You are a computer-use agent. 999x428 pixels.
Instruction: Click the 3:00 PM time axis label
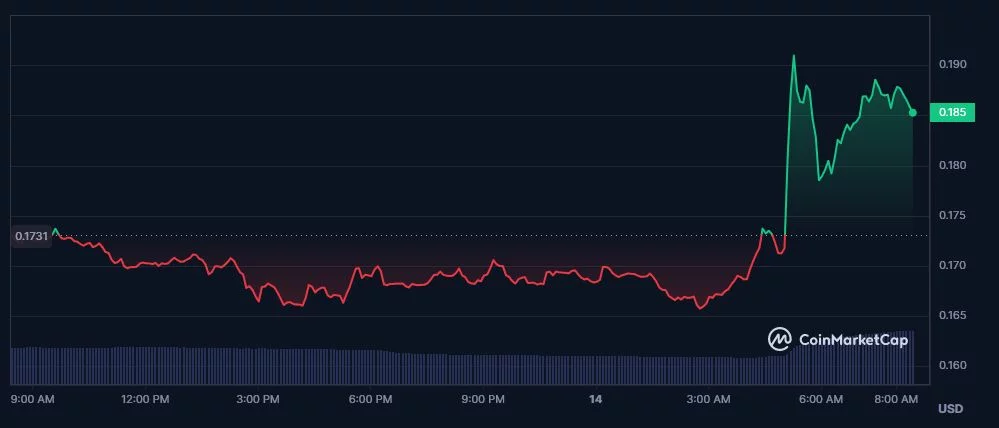coord(258,399)
